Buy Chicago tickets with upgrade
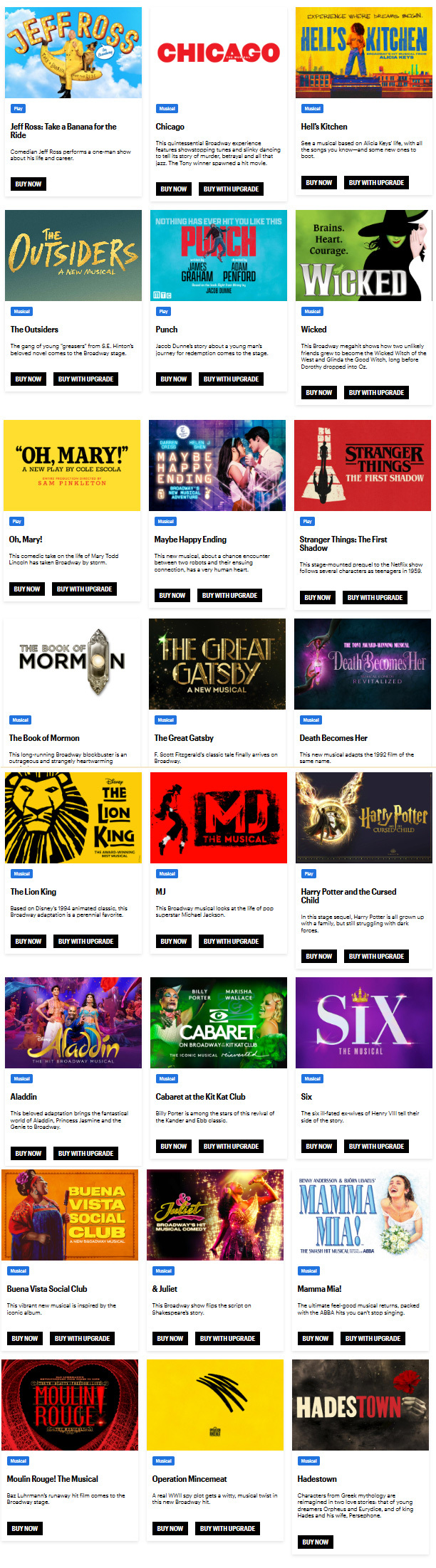The width and height of the screenshot is (436, 1568). tap(231, 189)
